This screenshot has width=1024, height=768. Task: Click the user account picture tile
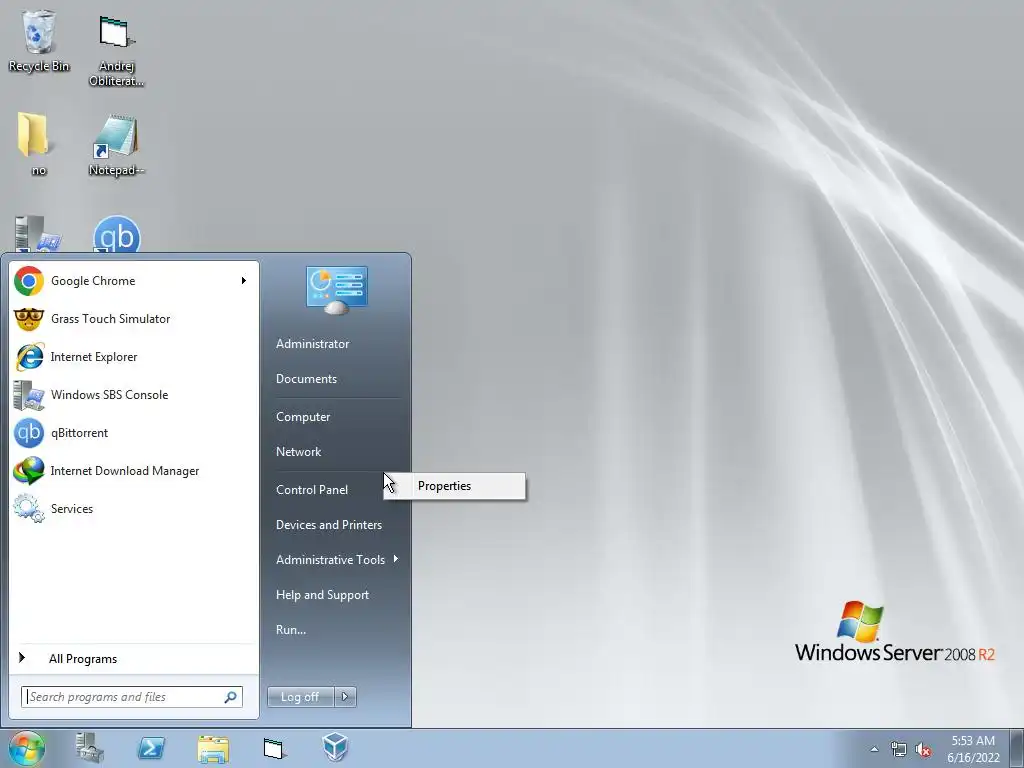pyautogui.click(x=337, y=289)
